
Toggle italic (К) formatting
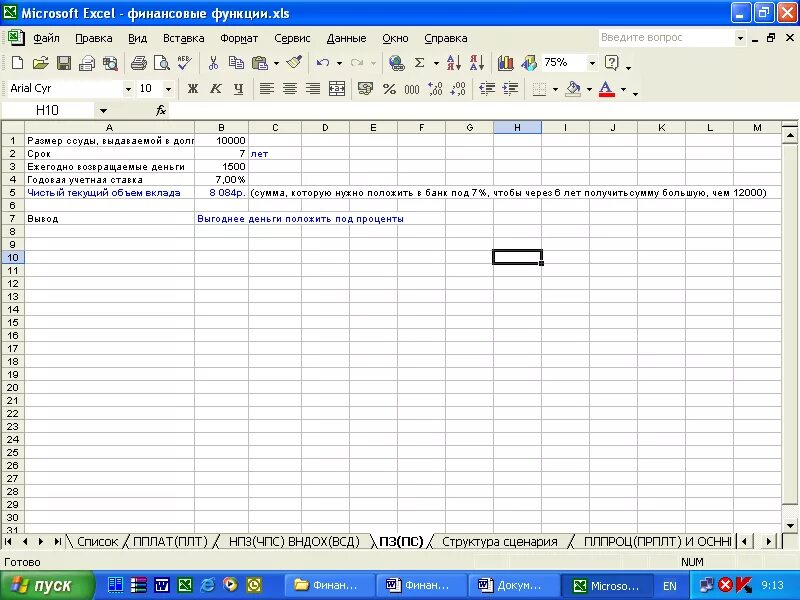[x=215, y=89]
